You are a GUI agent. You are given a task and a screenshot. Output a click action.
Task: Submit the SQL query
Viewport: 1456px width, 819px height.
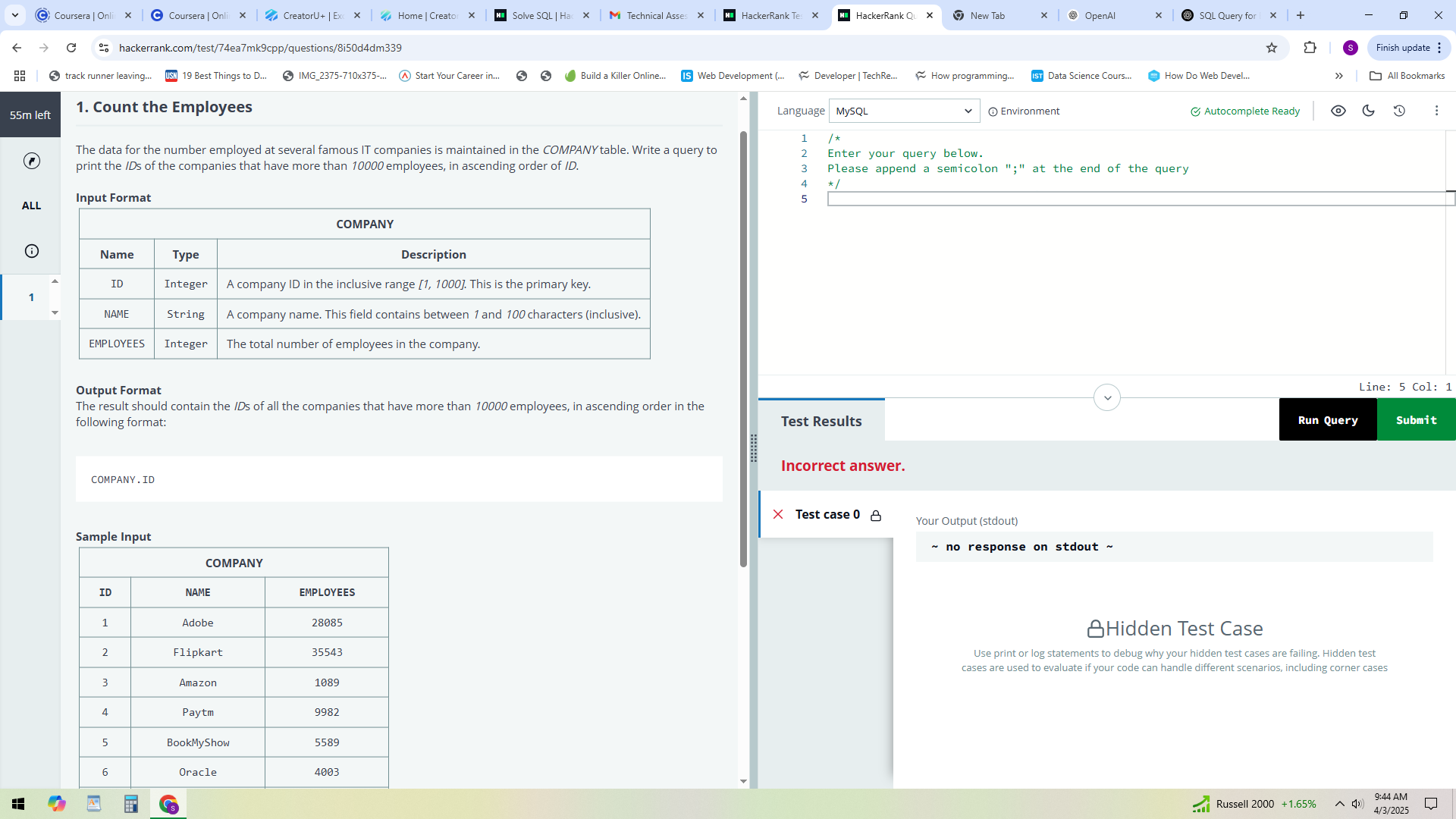pyautogui.click(x=1416, y=419)
